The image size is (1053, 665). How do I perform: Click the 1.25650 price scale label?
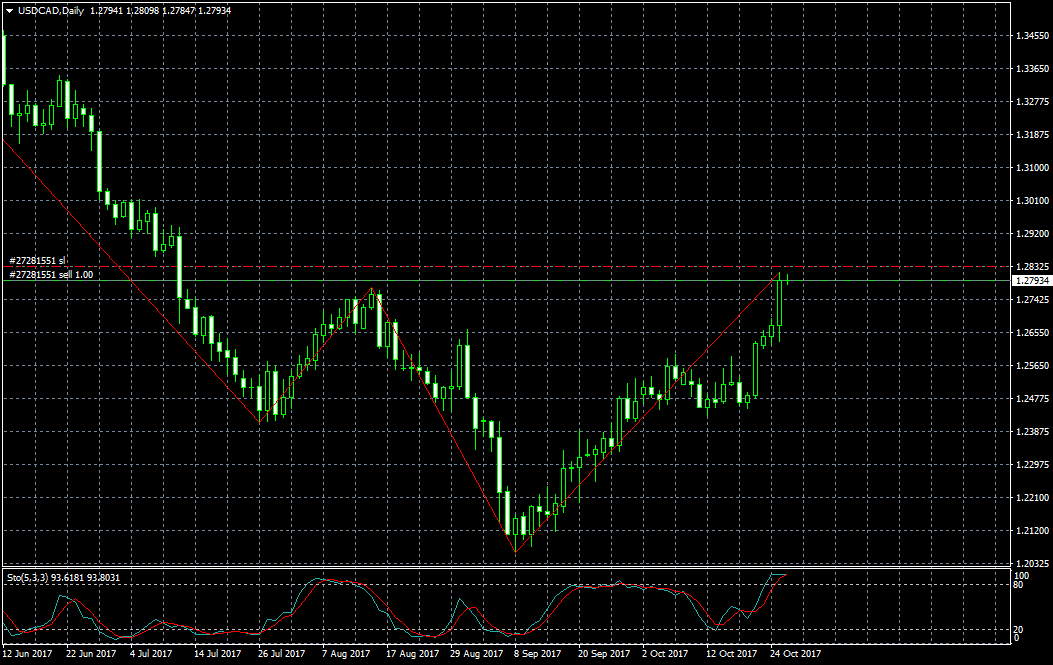click(x=1031, y=366)
